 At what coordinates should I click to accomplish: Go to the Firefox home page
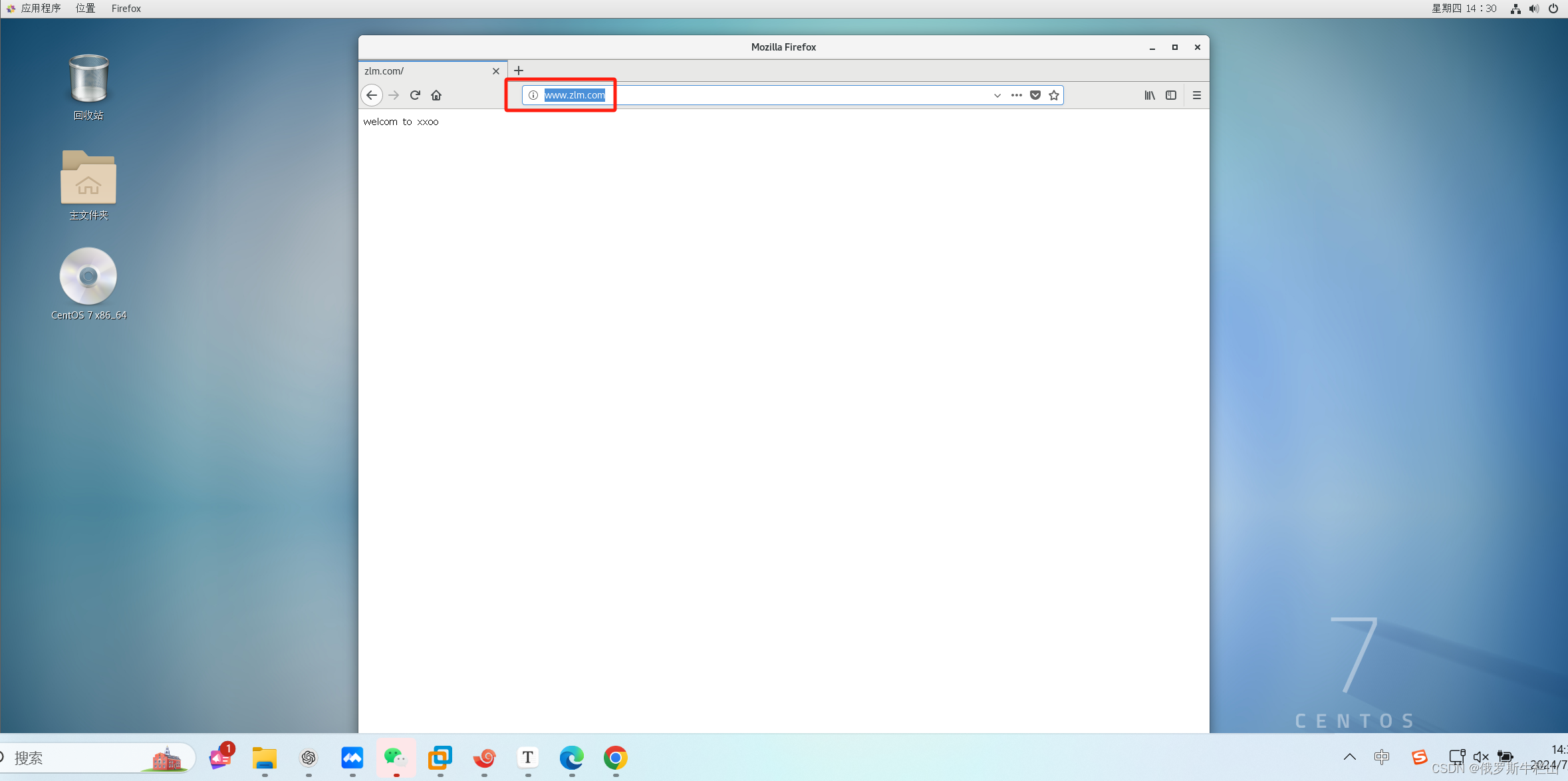(x=436, y=95)
